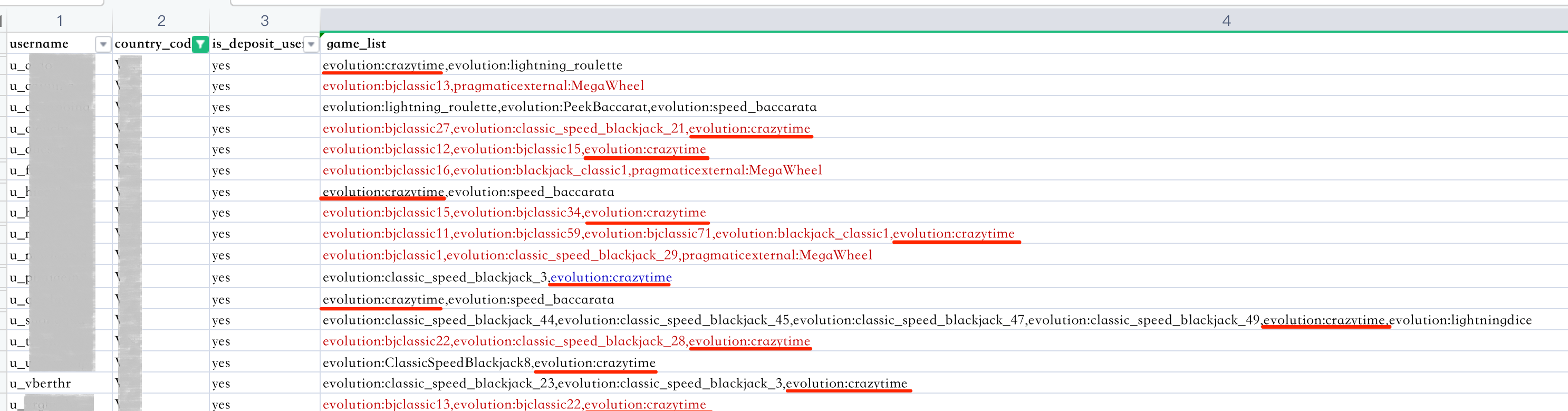Select cell with bjclassic13,pragmaticexternal:MegaWheel list
This screenshot has height=411, width=1568.
pos(944,86)
